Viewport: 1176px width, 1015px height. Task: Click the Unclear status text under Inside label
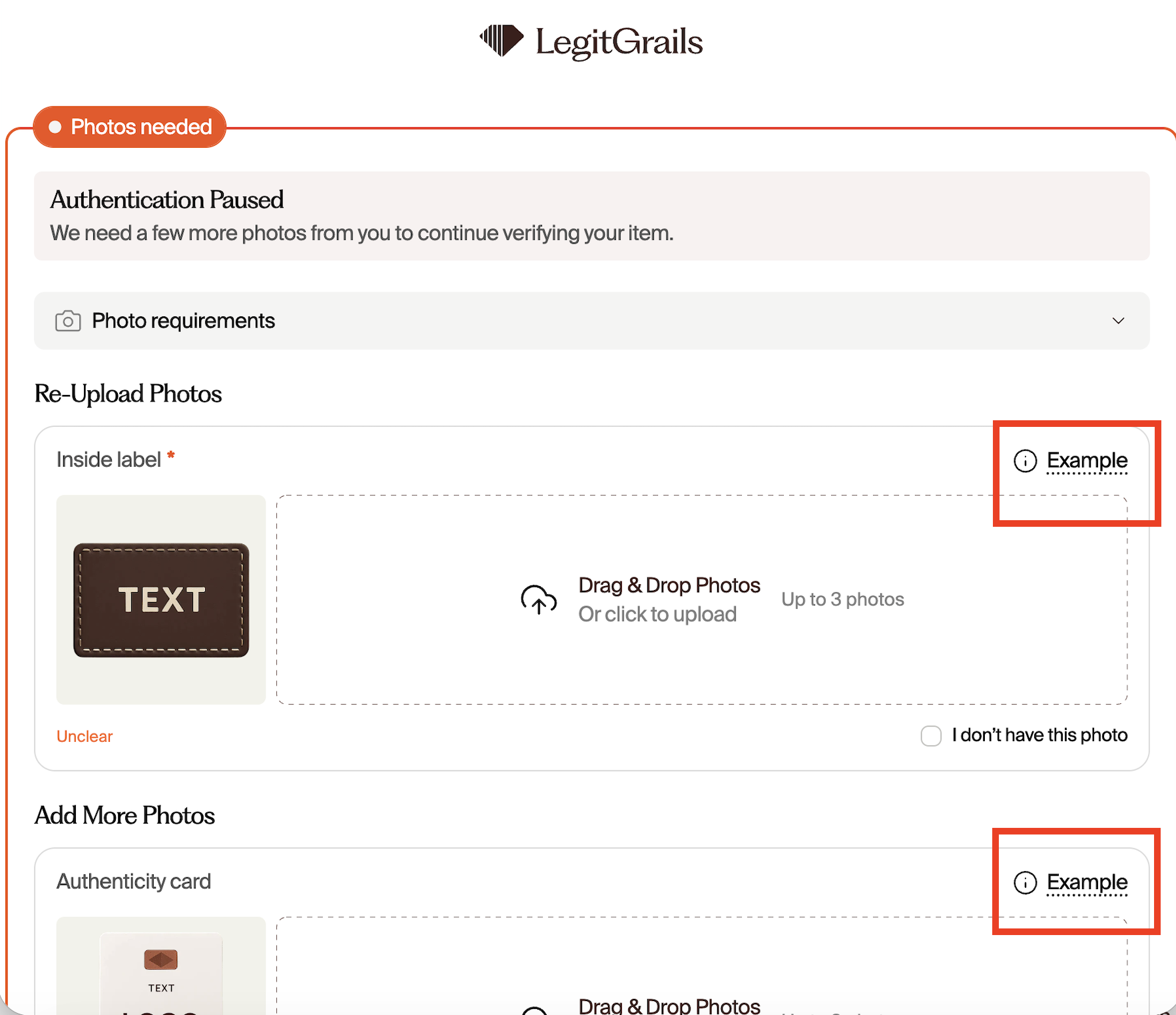point(85,736)
